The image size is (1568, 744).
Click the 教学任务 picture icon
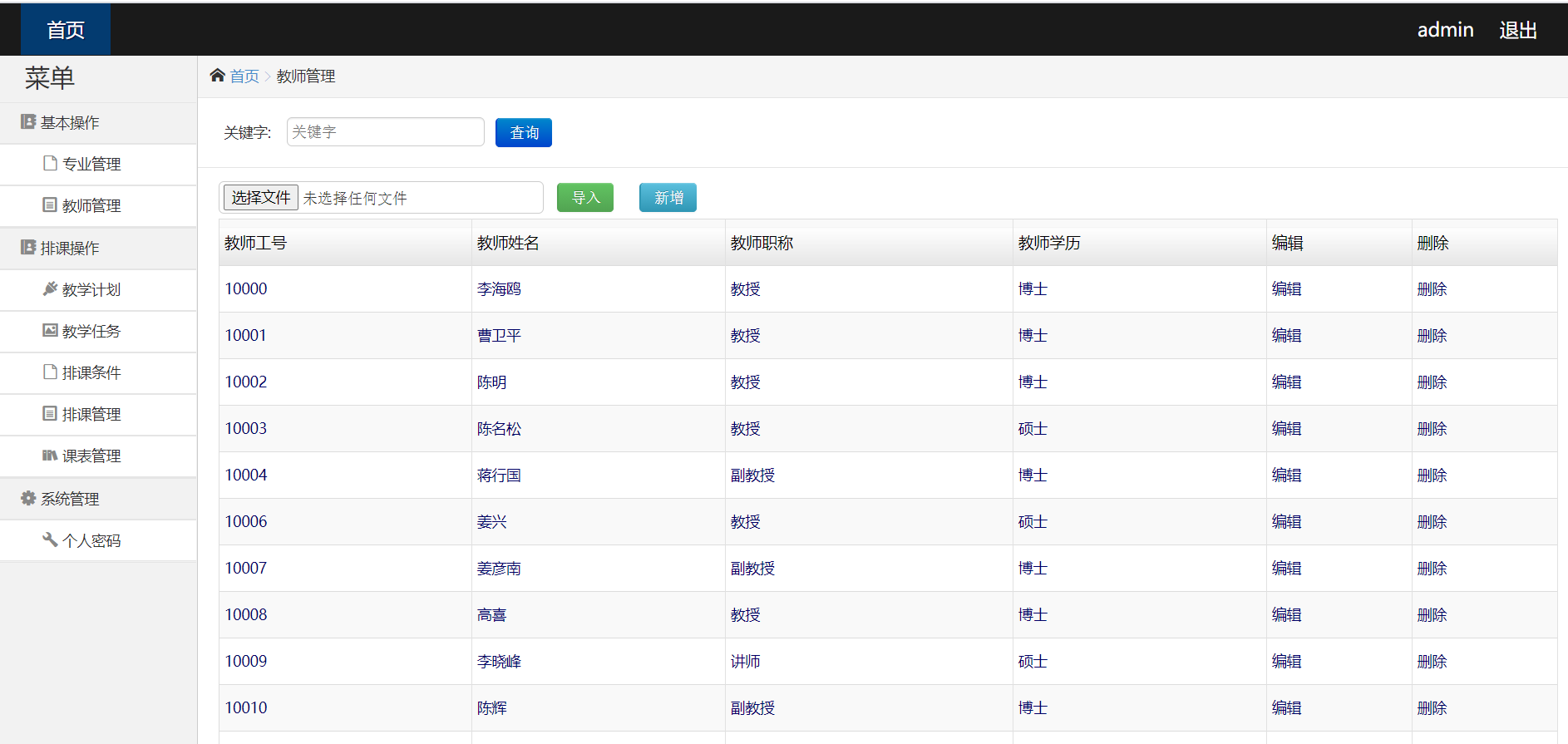(50, 330)
